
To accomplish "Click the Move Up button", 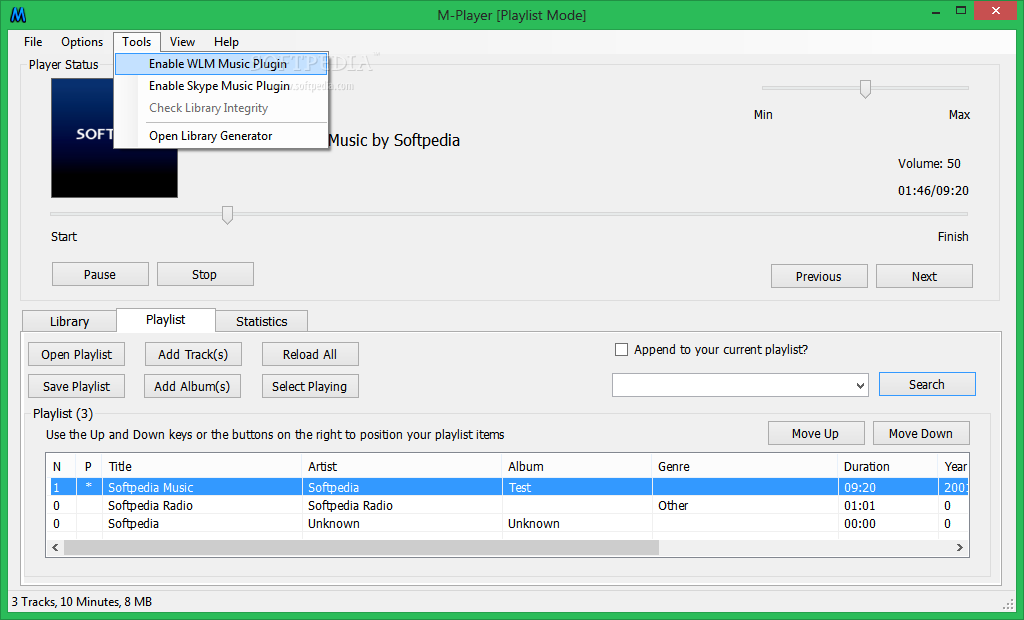I will 816,433.
